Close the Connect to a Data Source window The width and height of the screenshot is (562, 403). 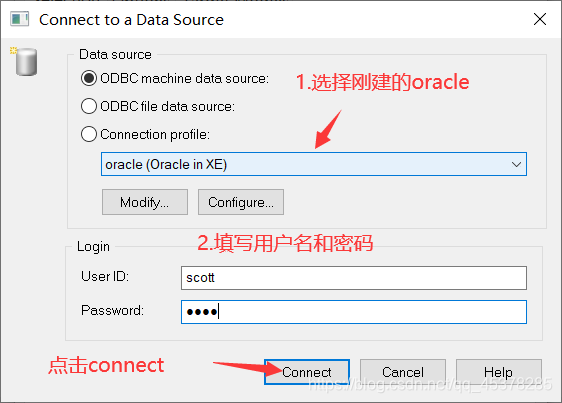(540, 19)
